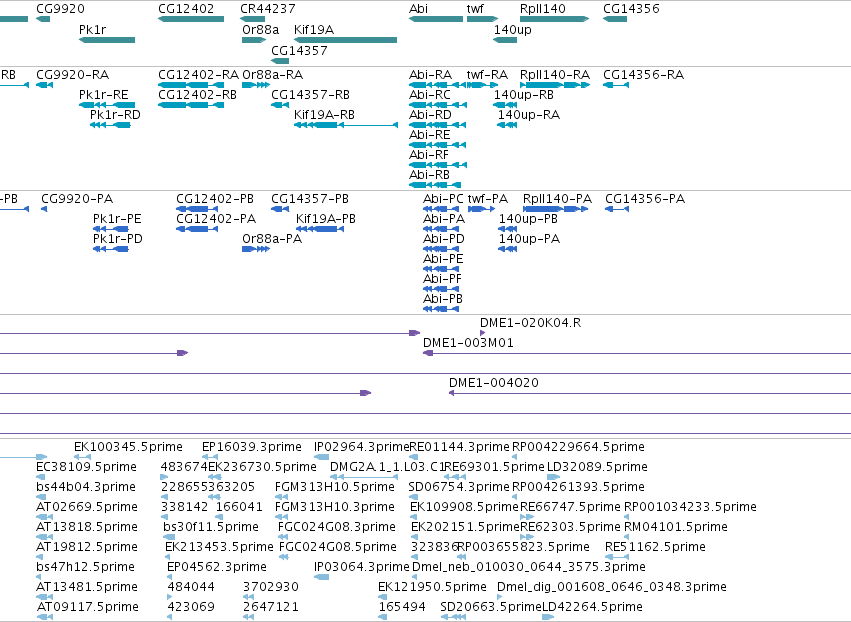Click the LD42264.5prime EST label

click(593, 607)
